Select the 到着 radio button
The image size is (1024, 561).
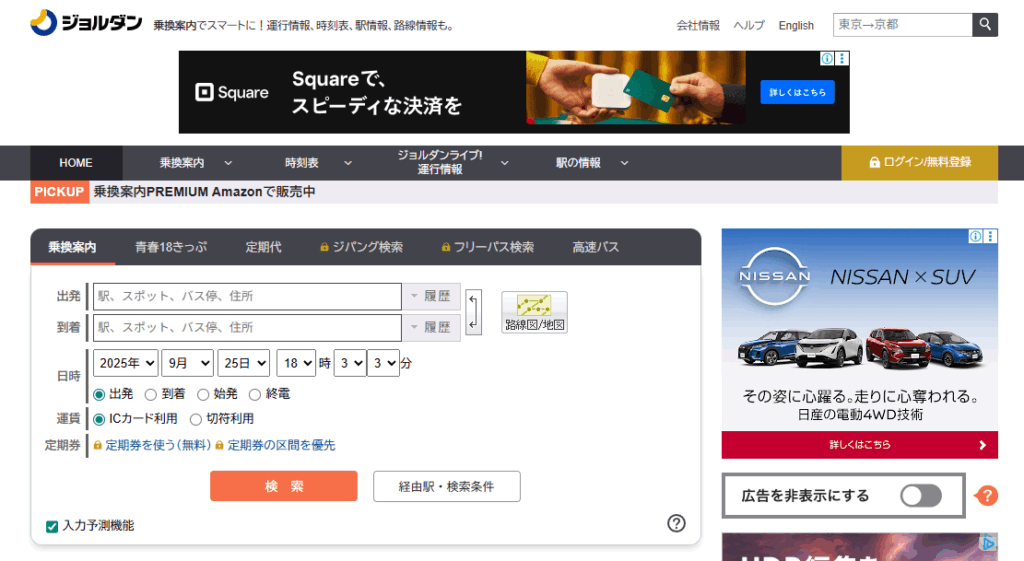point(151,394)
